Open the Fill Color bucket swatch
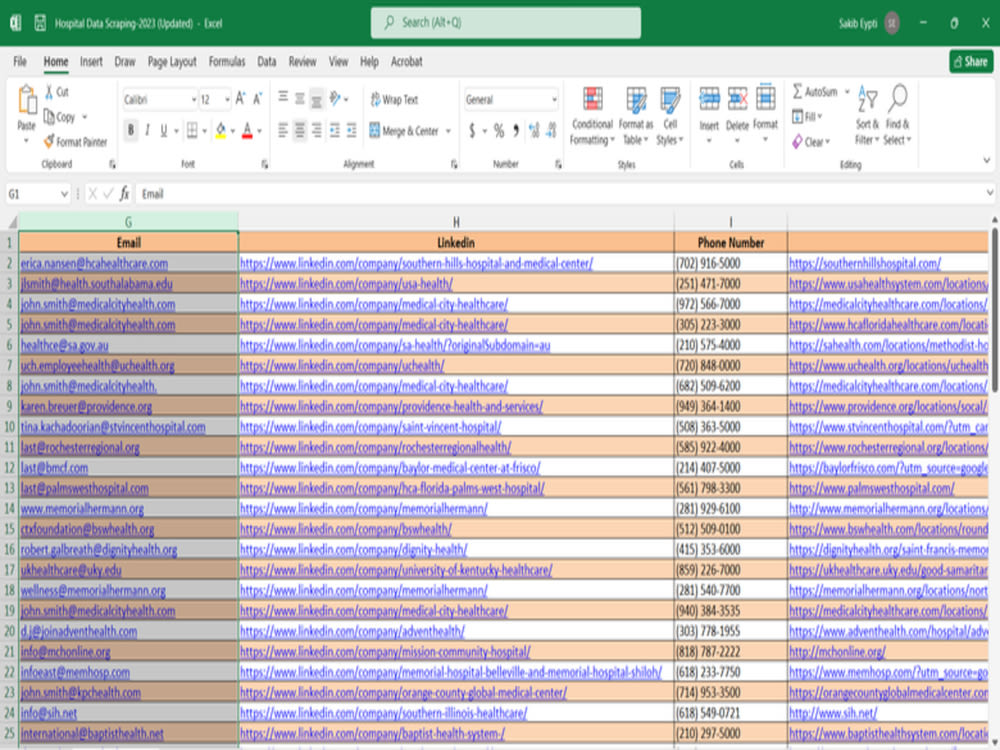 (x=221, y=131)
